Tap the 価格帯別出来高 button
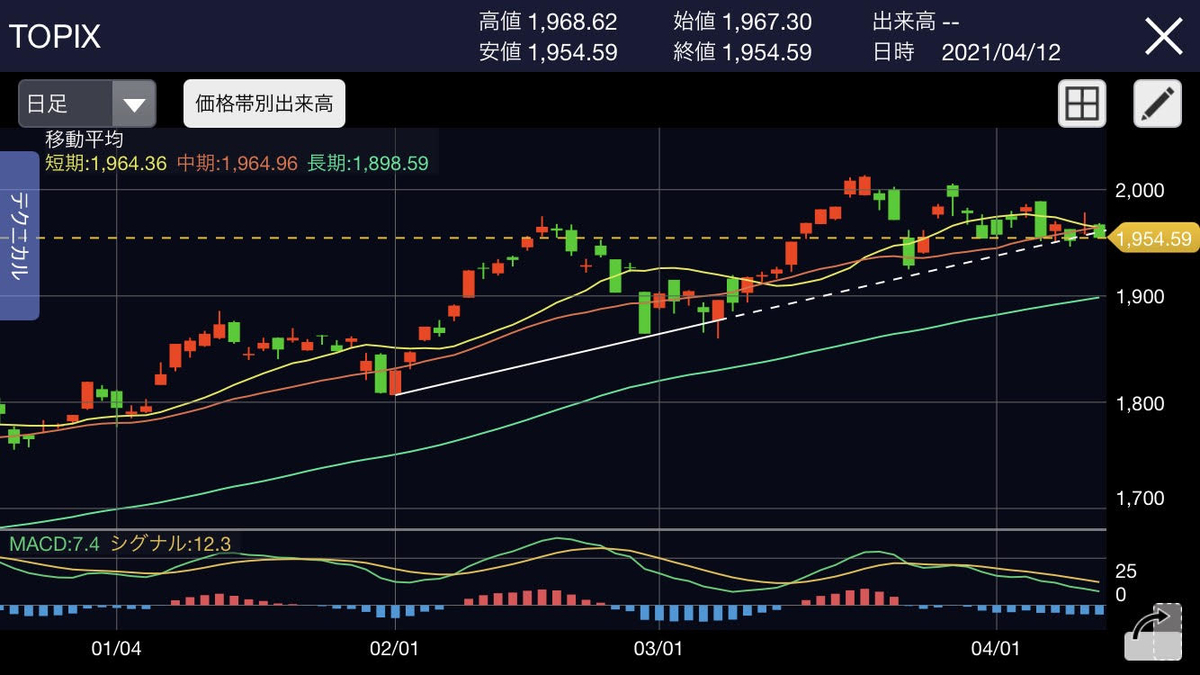The height and width of the screenshot is (675, 1200). click(264, 103)
